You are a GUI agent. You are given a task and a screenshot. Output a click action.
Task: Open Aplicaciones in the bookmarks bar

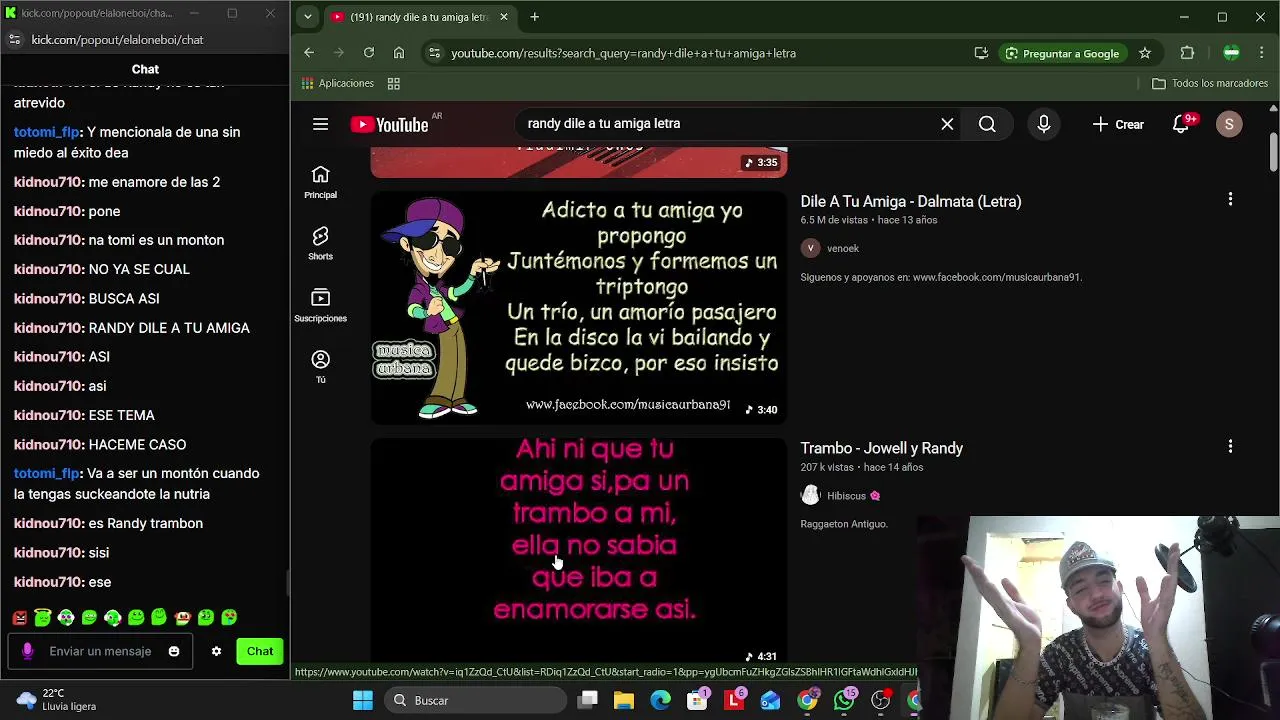[338, 83]
